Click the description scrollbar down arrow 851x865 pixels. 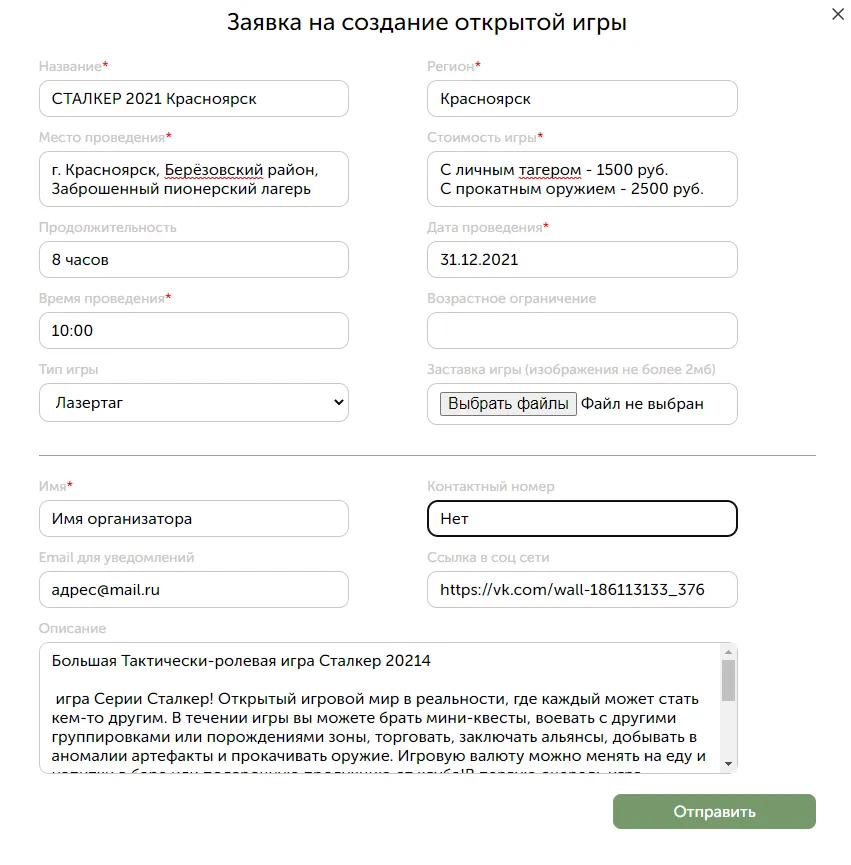click(728, 764)
